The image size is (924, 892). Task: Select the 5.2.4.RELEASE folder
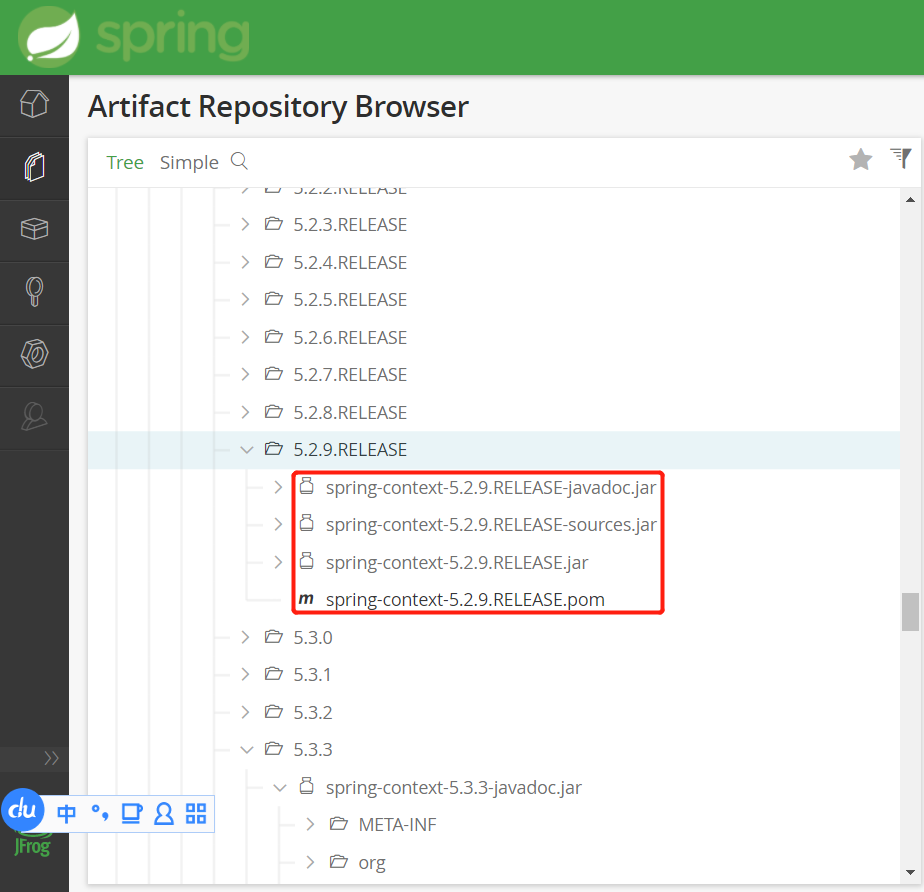[350, 262]
